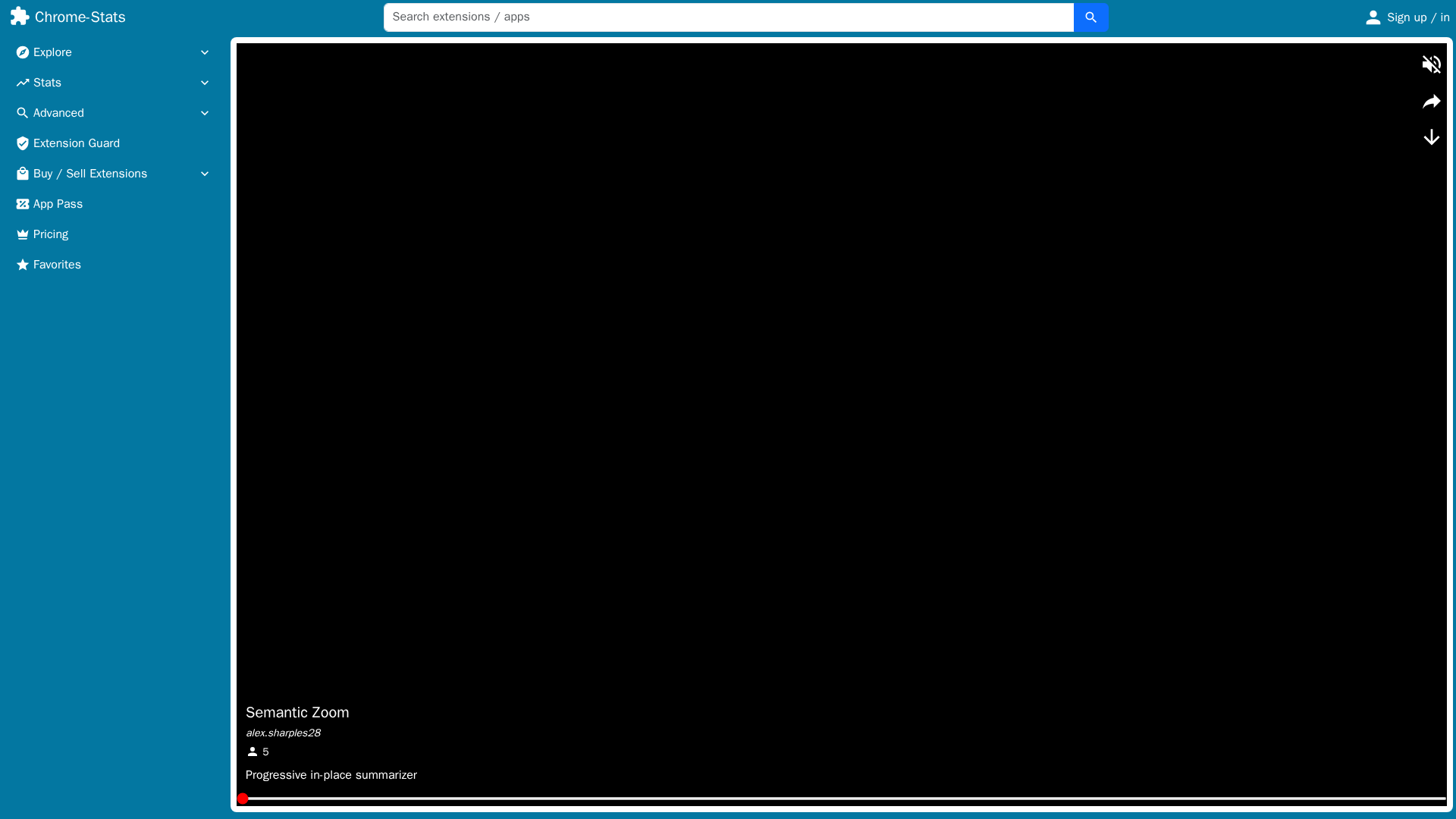The width and height of the screenshot is (1456, 819).
Task: Open the Pricing menu item
Action: [x=51, y=234]
